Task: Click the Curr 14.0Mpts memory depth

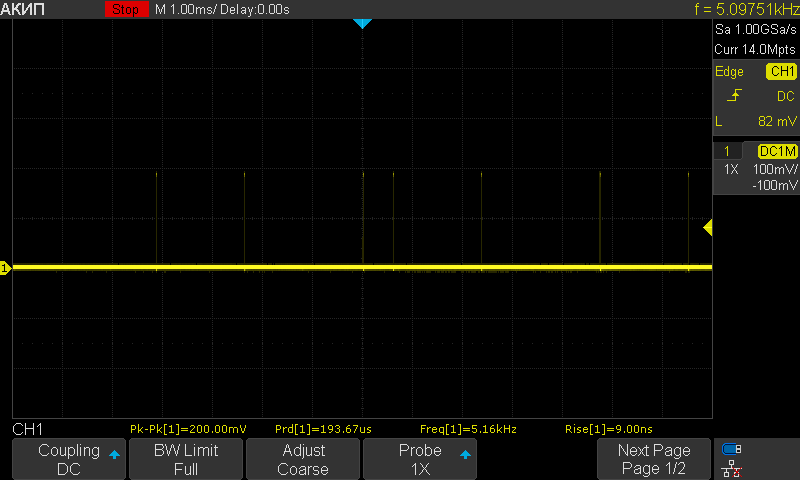Action: (x=755, y=49)
